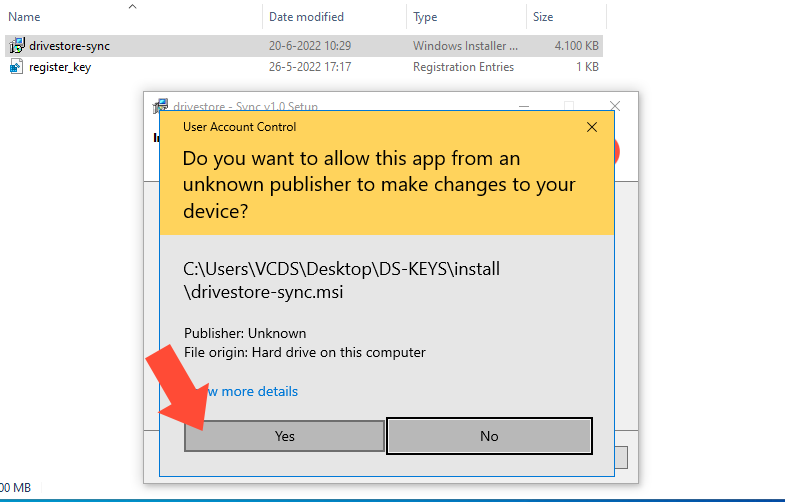Viewport: 785px width, 502px height.
Task: Sort files by the Name column
Action: tap(25, 17)
